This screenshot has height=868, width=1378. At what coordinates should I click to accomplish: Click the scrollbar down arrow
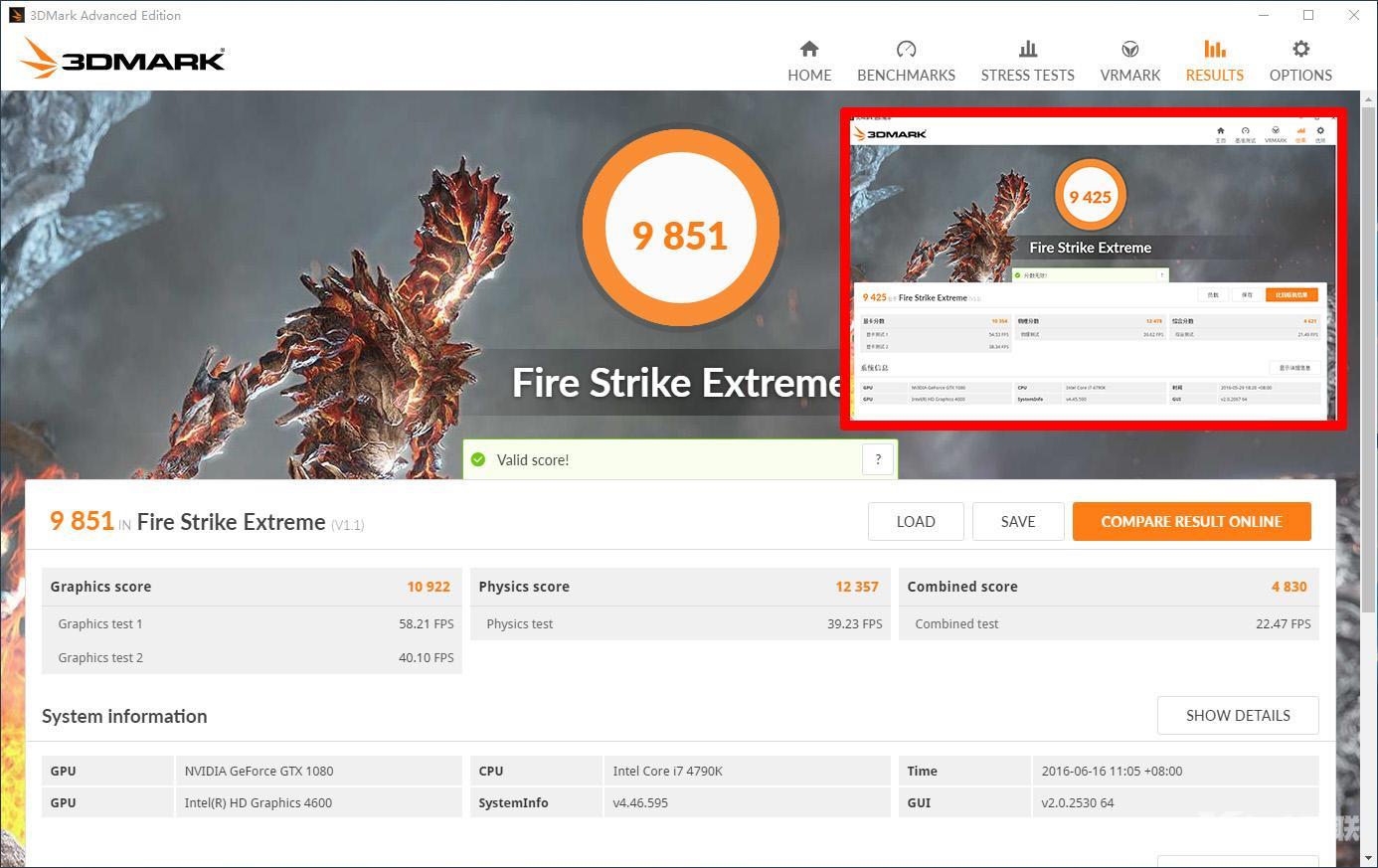(x=1368, y=858)
